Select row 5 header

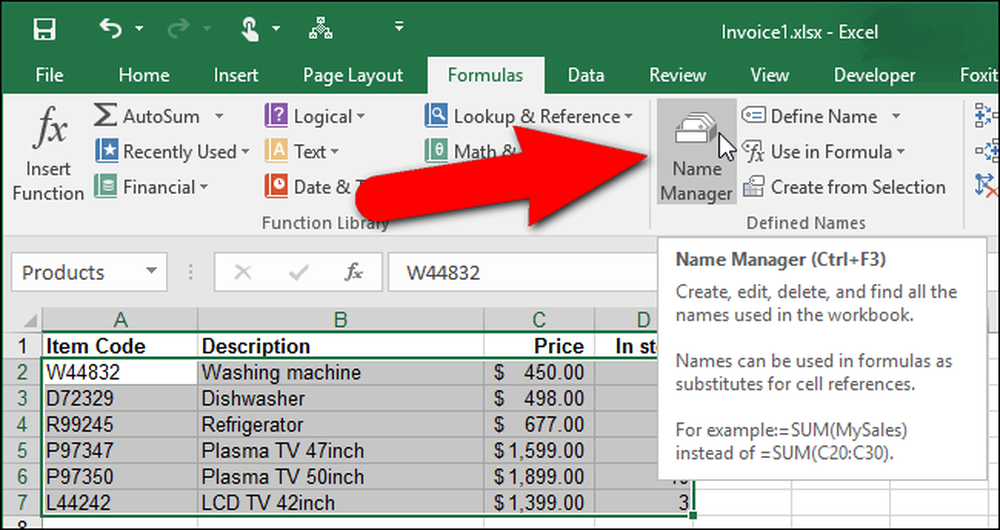(22, 451)
